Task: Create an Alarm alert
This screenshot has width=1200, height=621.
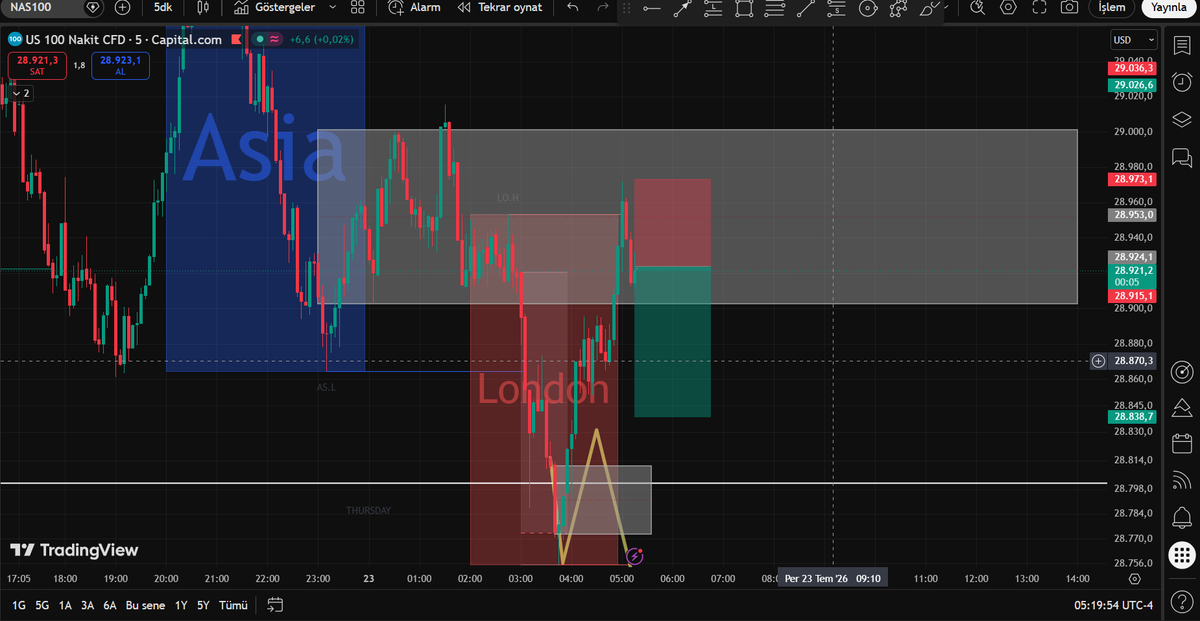Action: tap(414, 7)
